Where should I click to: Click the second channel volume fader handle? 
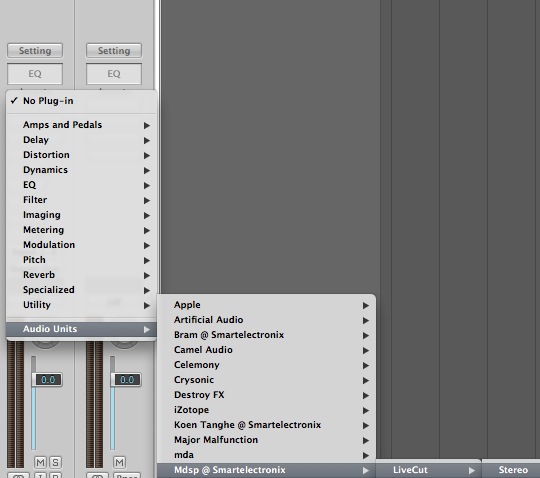point(126,380)
